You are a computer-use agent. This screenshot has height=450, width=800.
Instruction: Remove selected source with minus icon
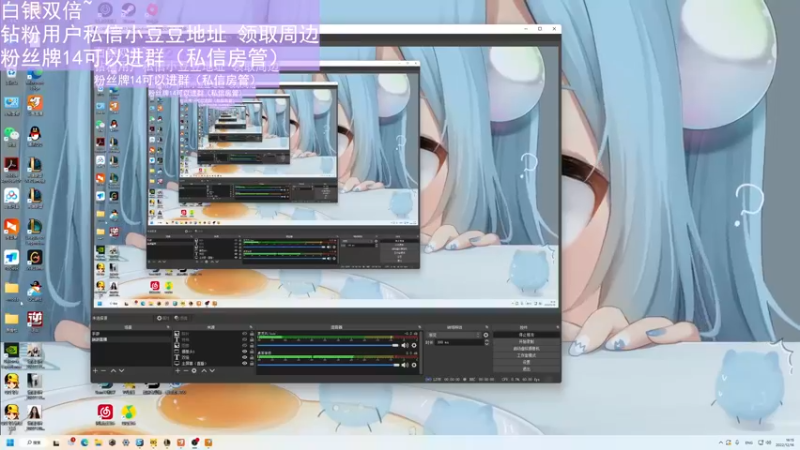click(186, 371)
